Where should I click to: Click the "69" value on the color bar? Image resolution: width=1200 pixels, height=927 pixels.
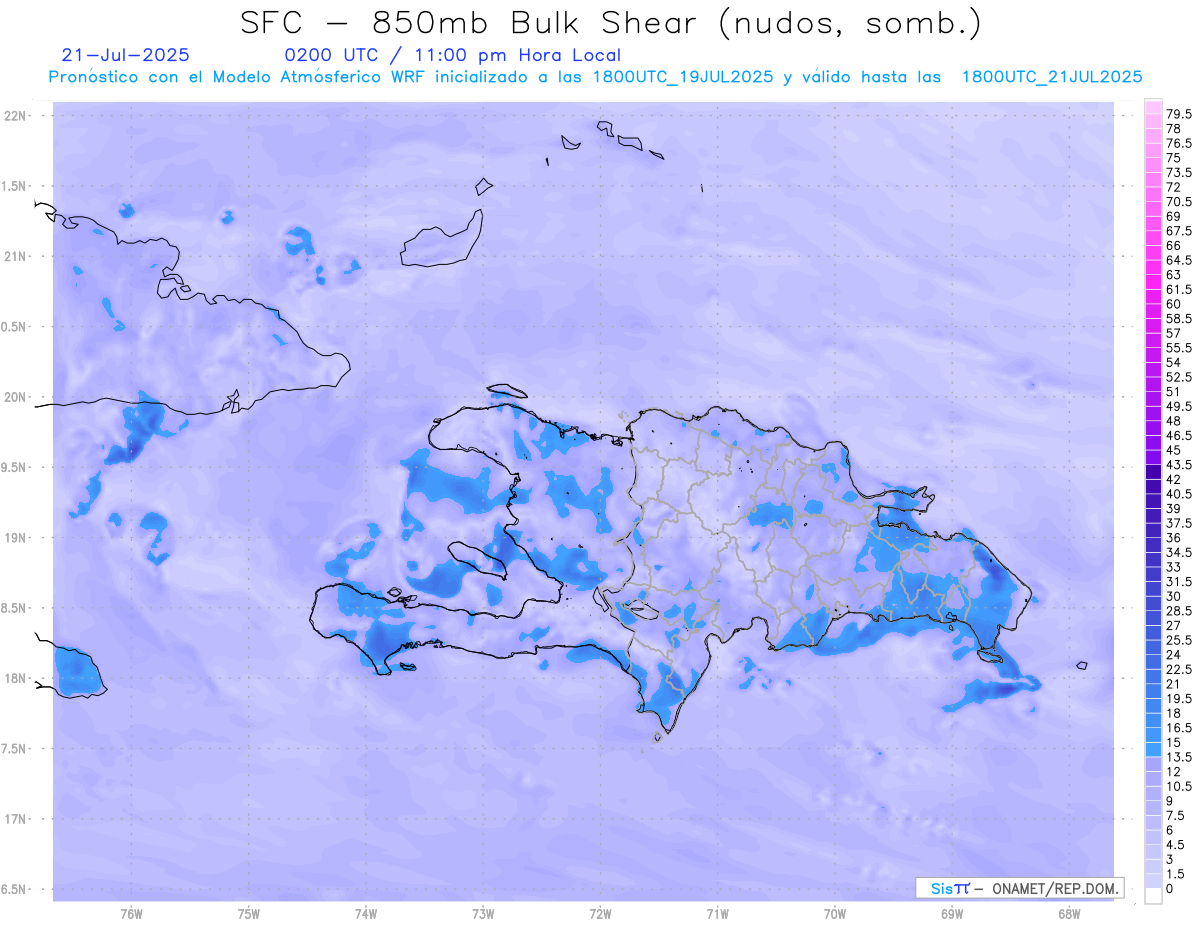click(1174, 216)
